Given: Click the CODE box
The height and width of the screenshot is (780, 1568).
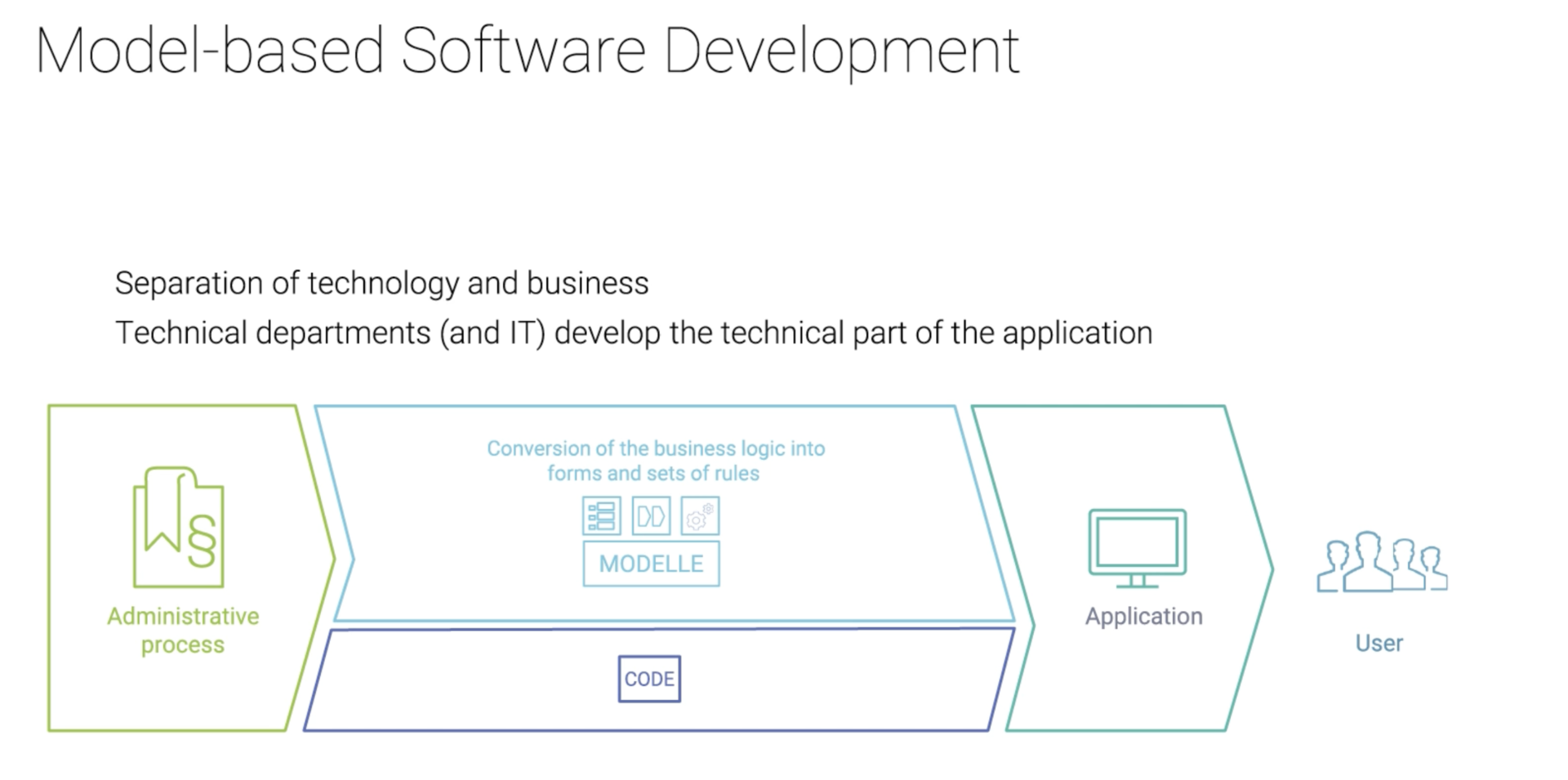Looking at the screenshot, I should [x=649, y=679].
